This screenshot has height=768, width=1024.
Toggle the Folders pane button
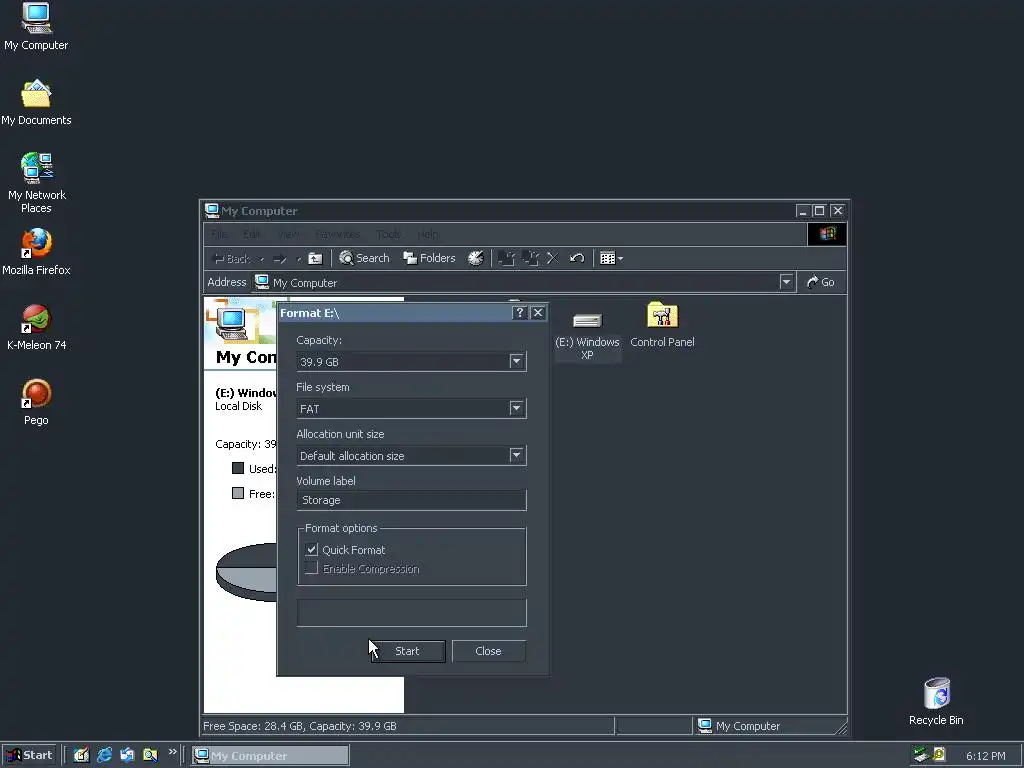[x=429, y=259]
